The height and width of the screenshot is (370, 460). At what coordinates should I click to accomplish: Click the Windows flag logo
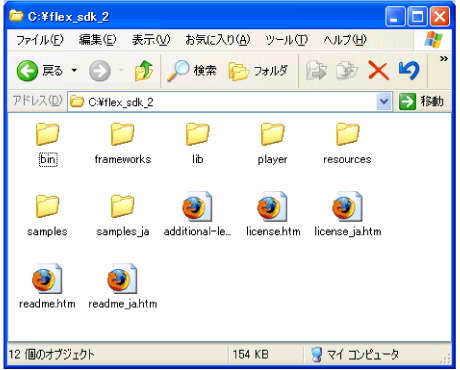point(434,40)
